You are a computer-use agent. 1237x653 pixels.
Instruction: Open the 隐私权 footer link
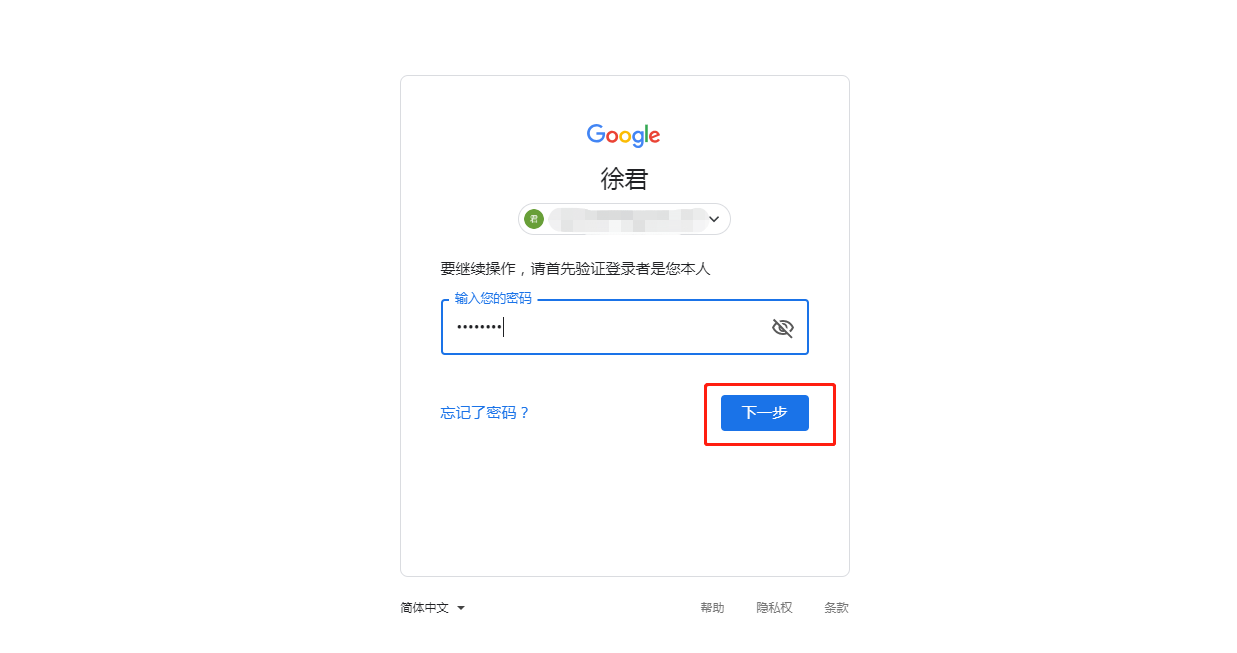click(x=774, y=608)
